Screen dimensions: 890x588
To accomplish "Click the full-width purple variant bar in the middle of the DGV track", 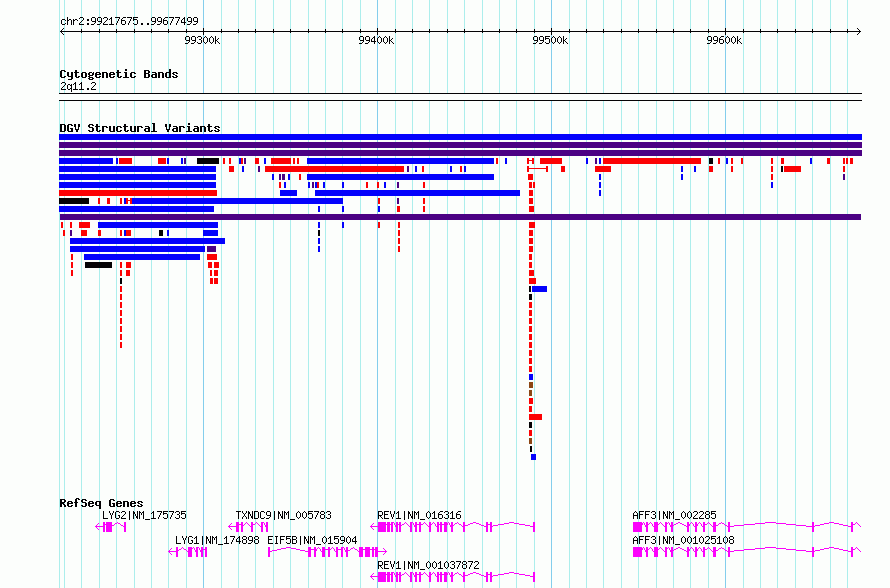I will [x=460, y=217].
